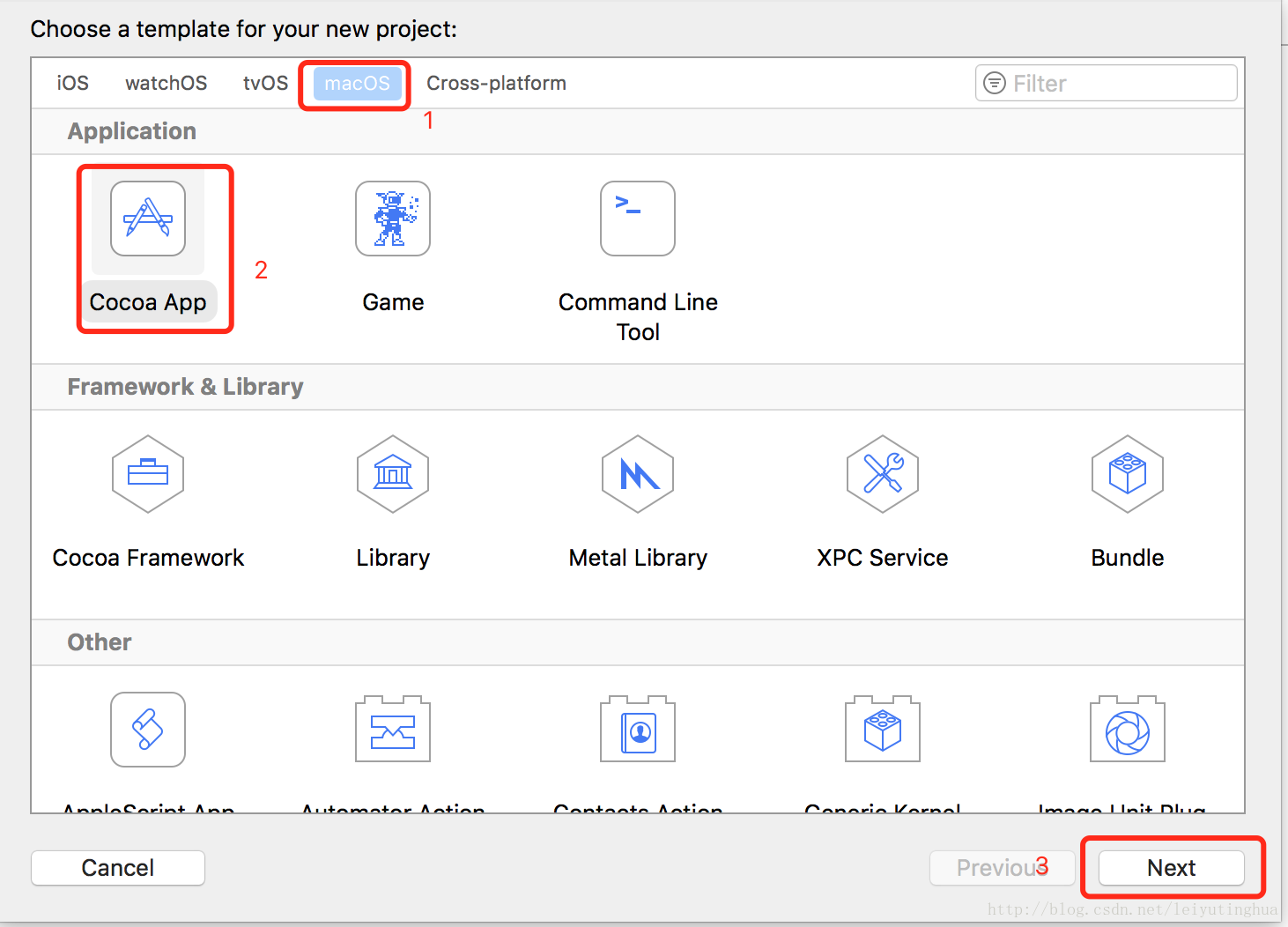This screenshot has width=1288, height=927.
Task: Click the Next button
Action: pyautogui.click(x=1172, y=868)
